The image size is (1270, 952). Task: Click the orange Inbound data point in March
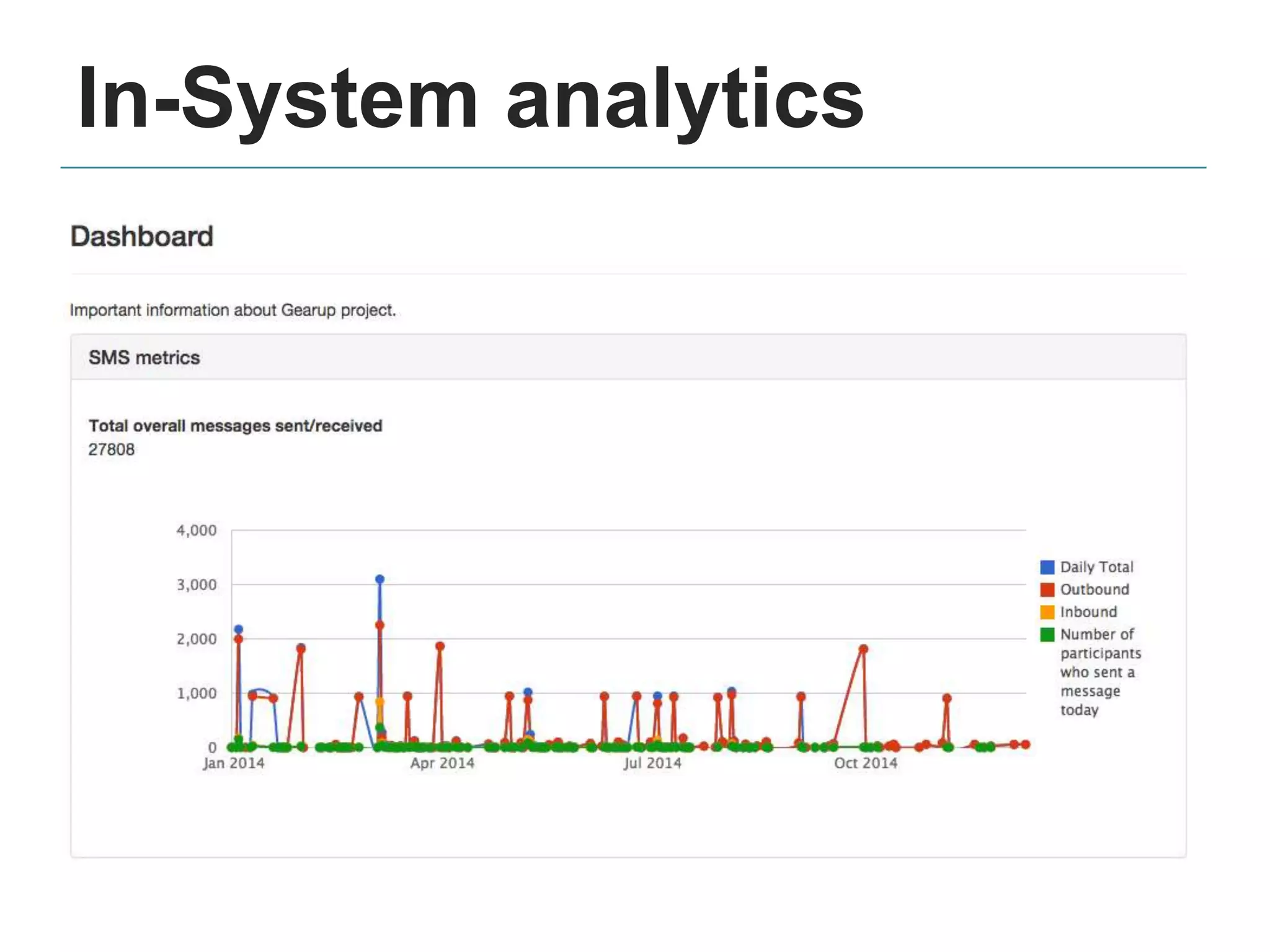click(x=380, y=702)
